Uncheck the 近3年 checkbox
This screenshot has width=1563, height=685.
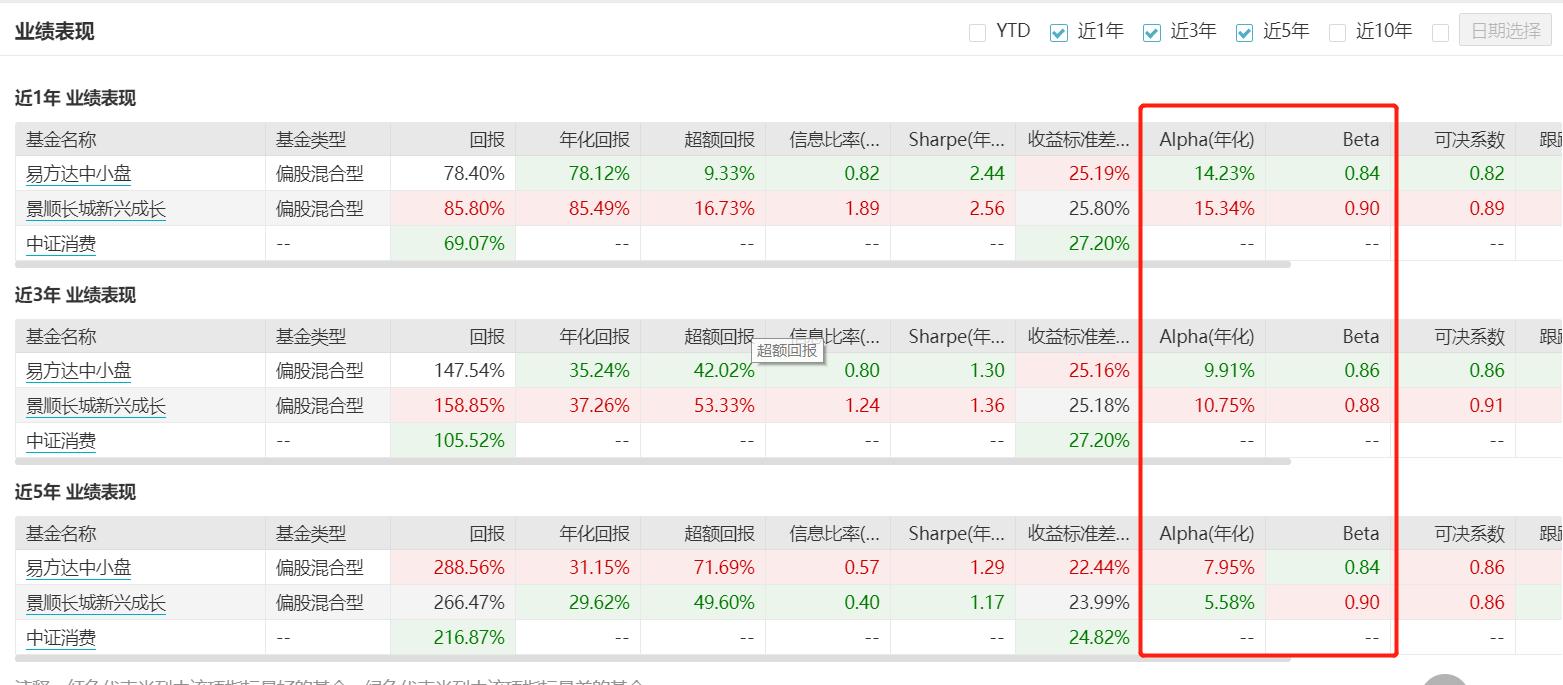pyautogui.click(x=1151, y=31)
